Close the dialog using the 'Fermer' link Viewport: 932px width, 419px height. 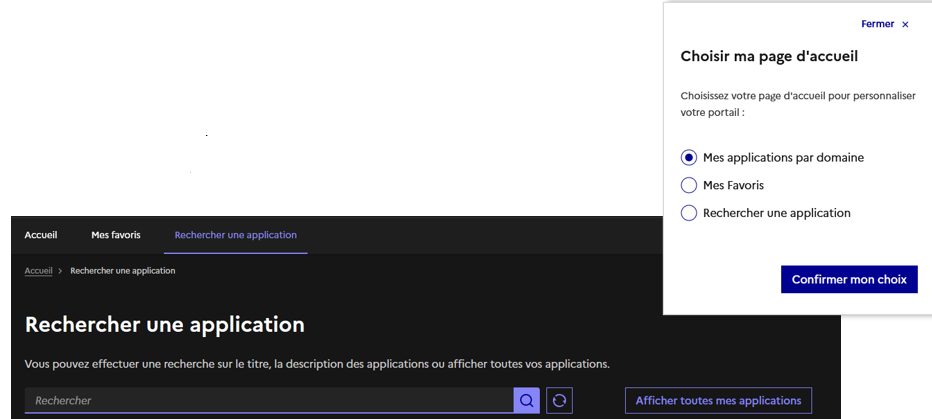(877, 24)
